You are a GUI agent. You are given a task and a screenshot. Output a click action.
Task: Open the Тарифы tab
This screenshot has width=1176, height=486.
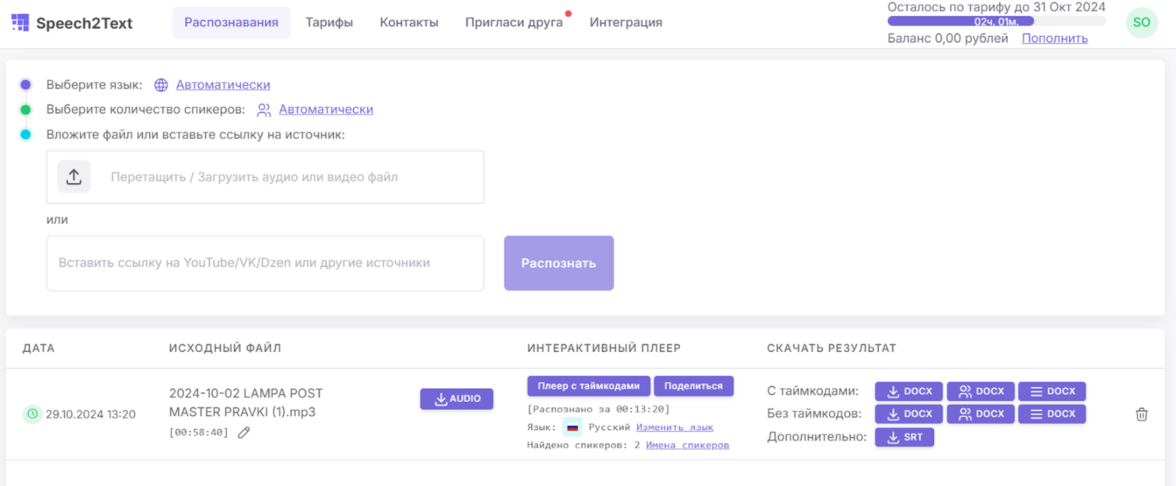click(329, 22)
